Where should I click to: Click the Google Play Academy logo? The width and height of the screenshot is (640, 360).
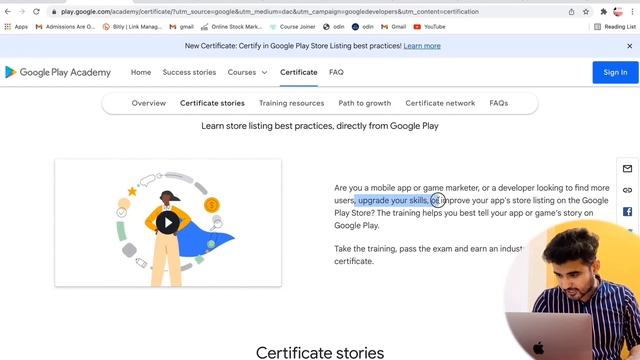pyautogui.click(x=58, y=72)
